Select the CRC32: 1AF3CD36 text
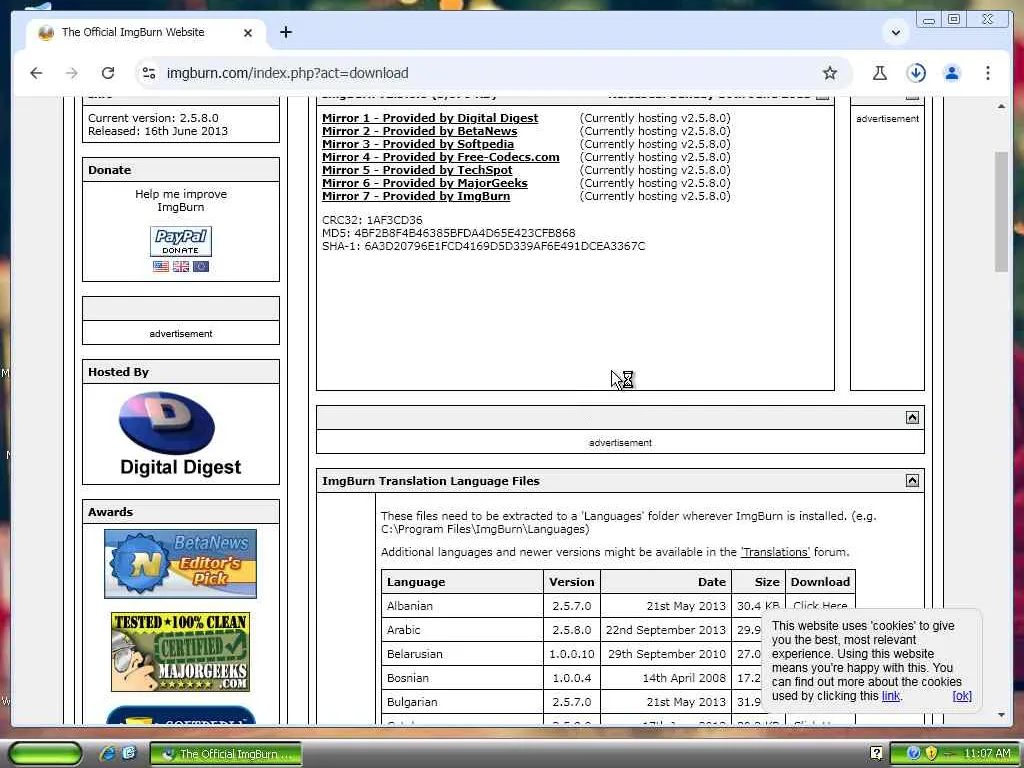1024x768 pixels. coord(372,220)
